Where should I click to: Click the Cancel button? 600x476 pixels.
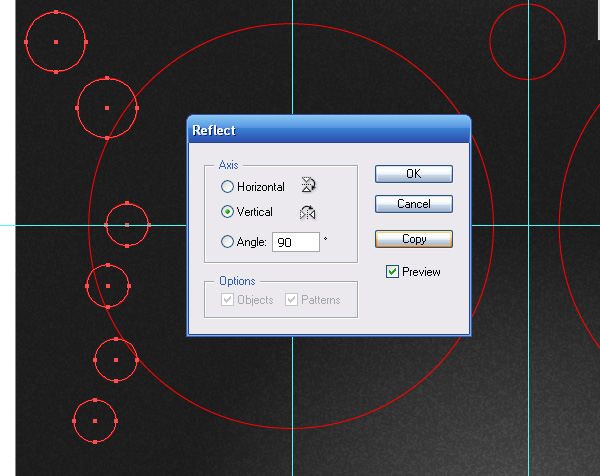click(x=414, y=204)
